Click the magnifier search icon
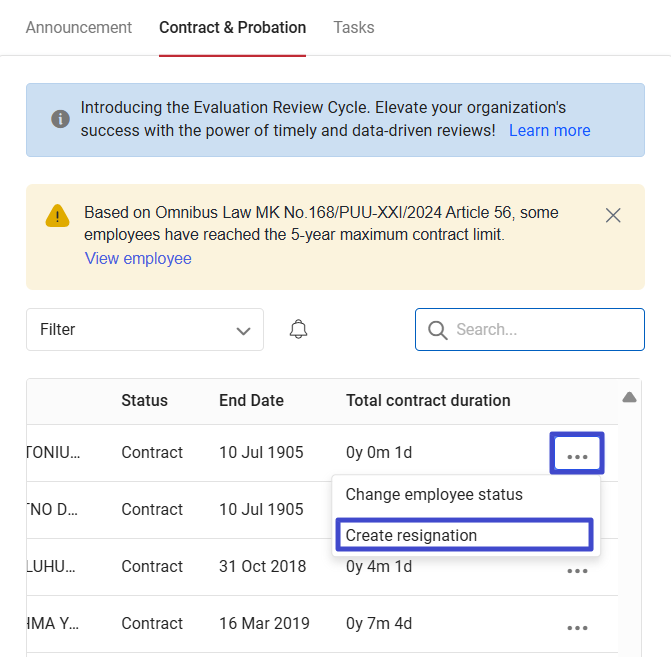Image resolution: width=671 pixels, height=657 pixels. point(436,329)
